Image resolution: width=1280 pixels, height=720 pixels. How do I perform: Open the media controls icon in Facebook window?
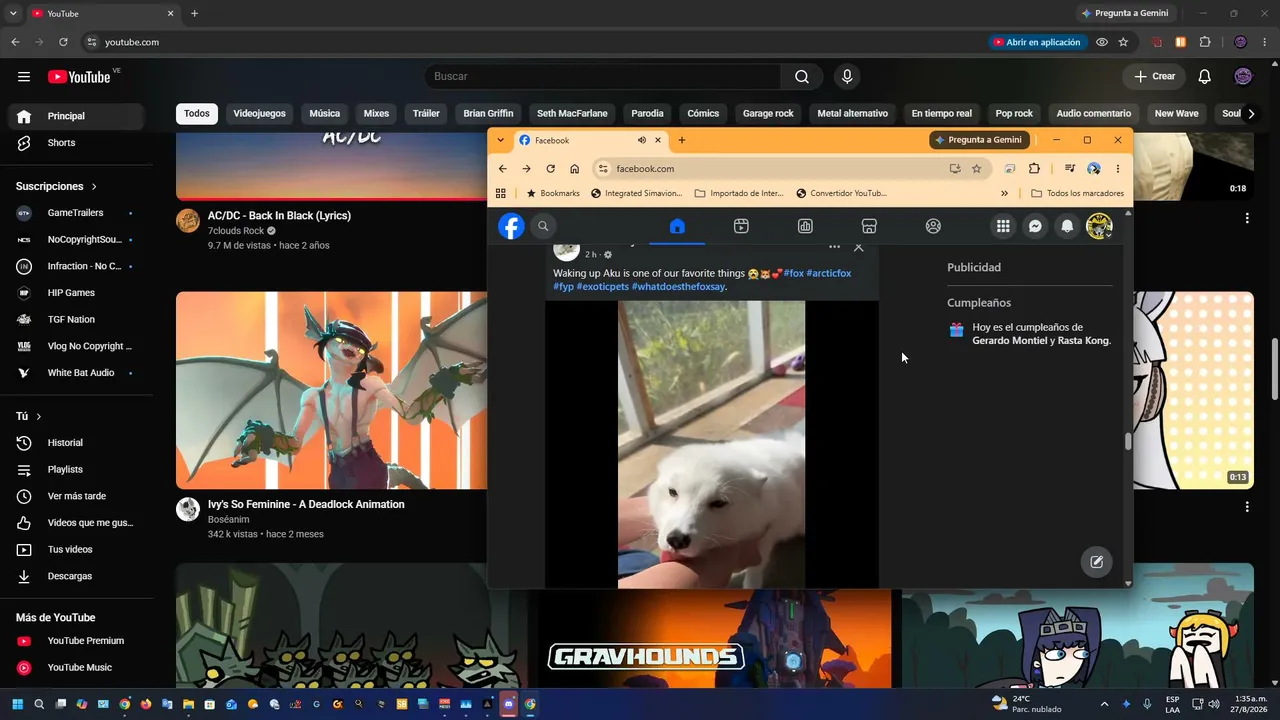pos(1069,168)
